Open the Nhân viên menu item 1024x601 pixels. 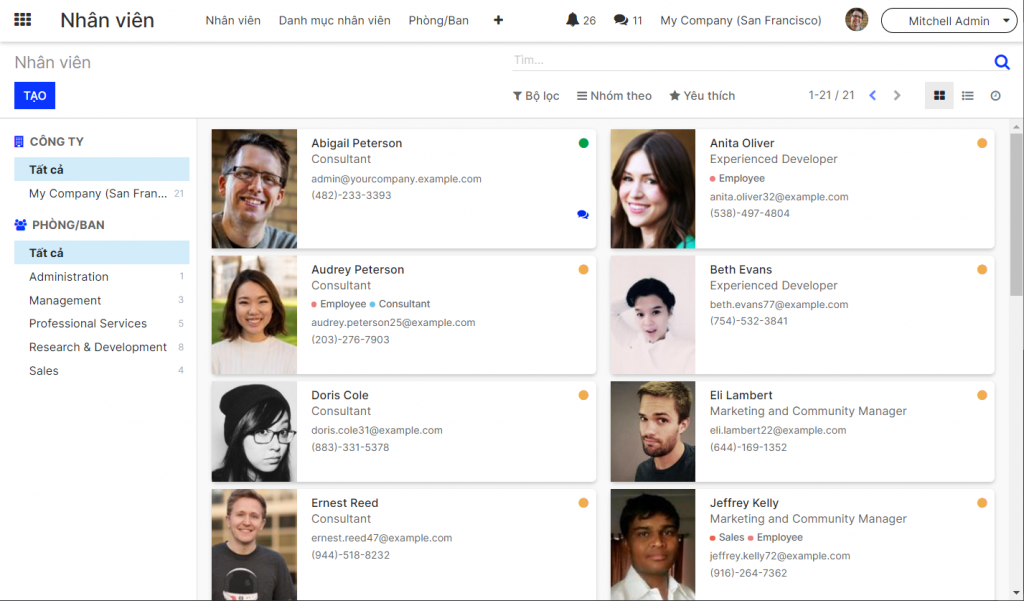[x=233, y=20]
